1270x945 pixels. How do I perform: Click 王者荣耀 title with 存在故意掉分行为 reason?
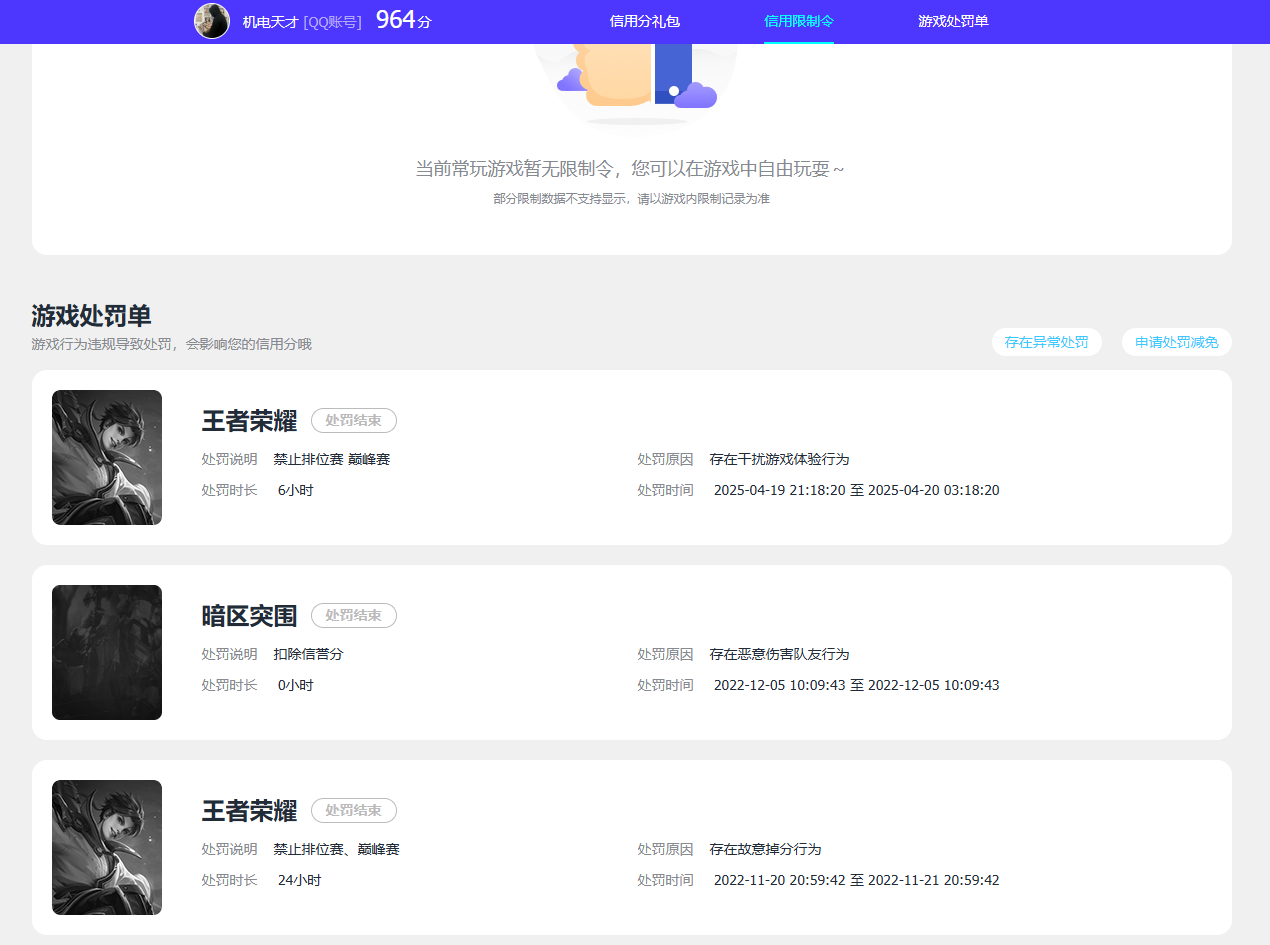tap(249, 811)
